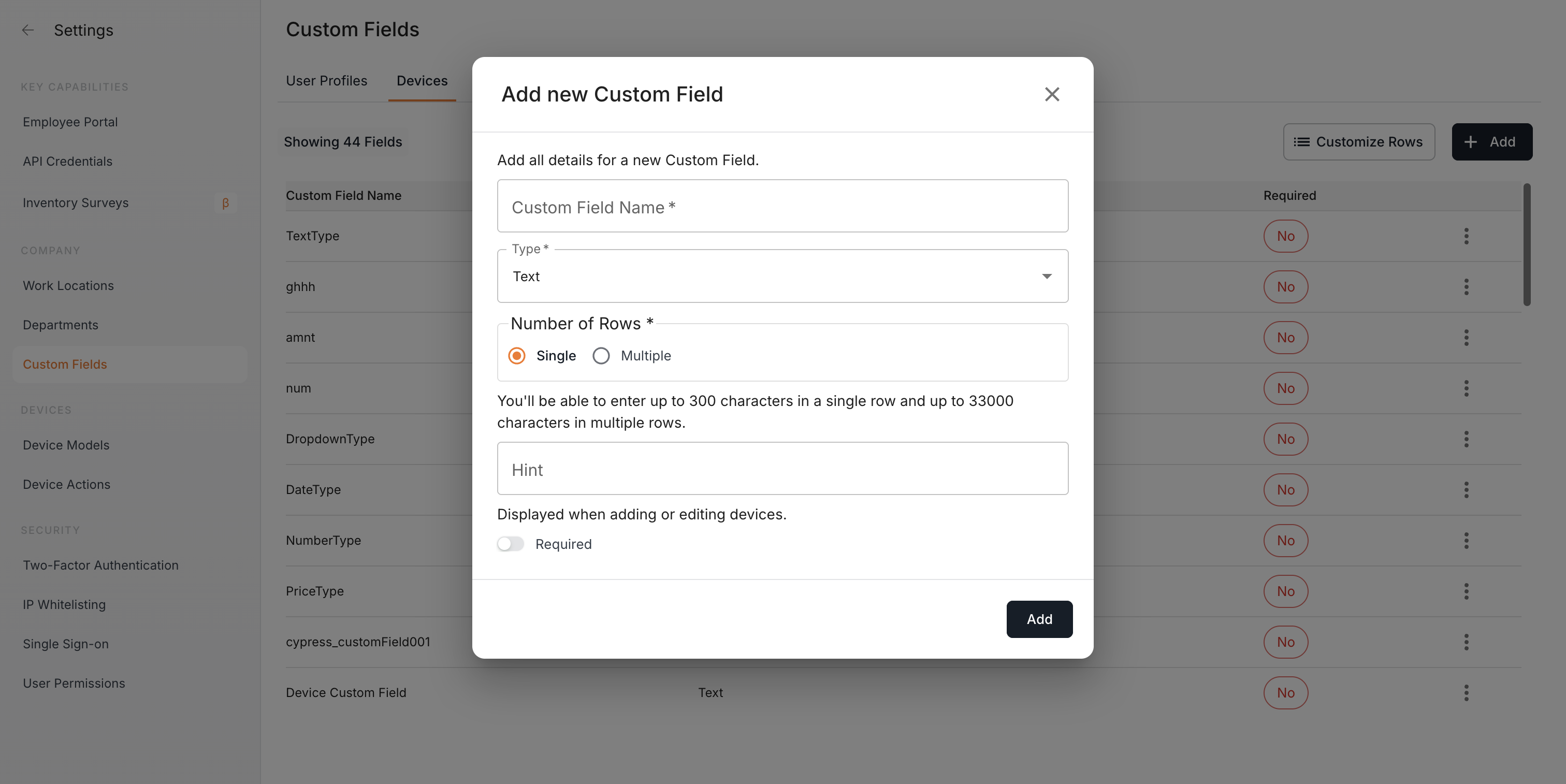Open the three-dot menu for cypress_customField001 row
1566x784 pixels.
click(1466, 642)
